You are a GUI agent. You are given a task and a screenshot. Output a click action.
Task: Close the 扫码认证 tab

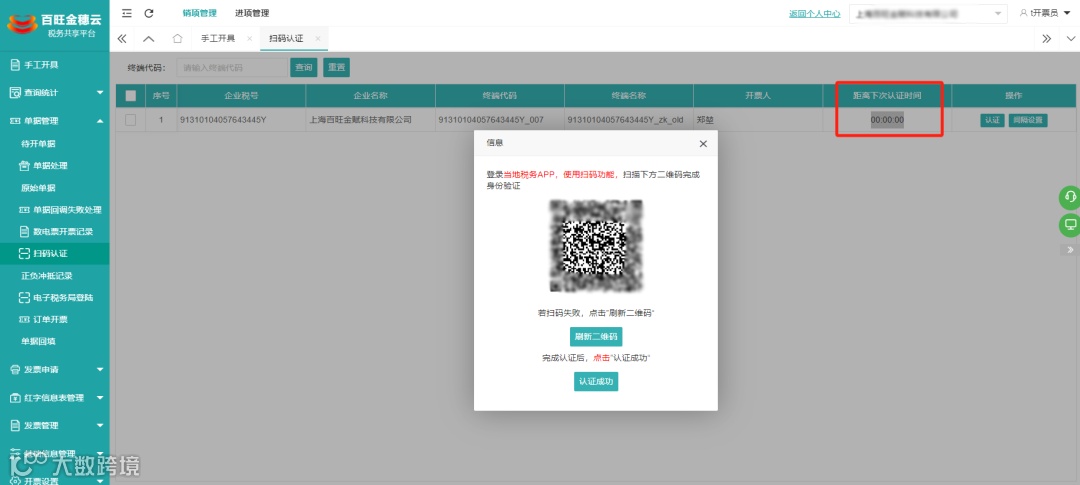click(x=318, y=39)
